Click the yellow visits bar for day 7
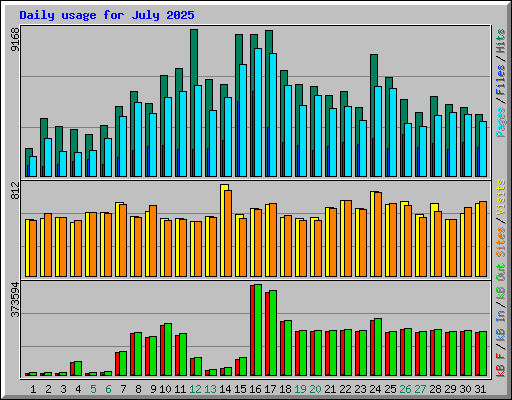 tap(117, 239)
